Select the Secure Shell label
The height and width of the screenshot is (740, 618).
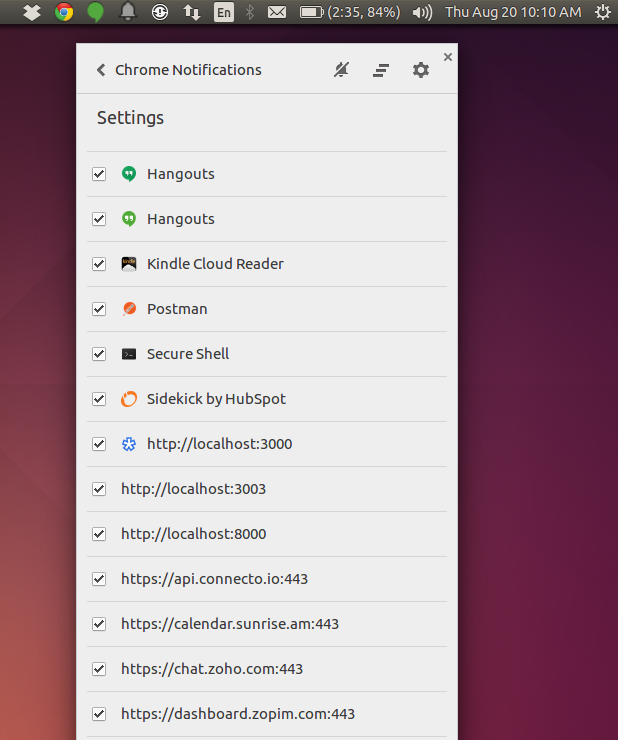[x=188, y=354]
